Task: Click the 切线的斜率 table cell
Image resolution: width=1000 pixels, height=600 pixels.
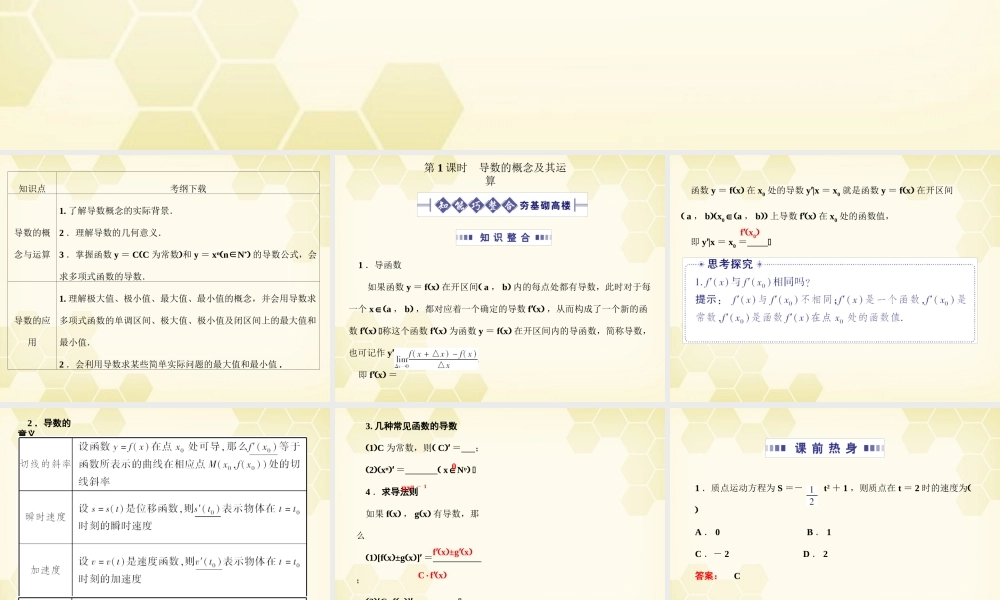Action: click(45, 464)
